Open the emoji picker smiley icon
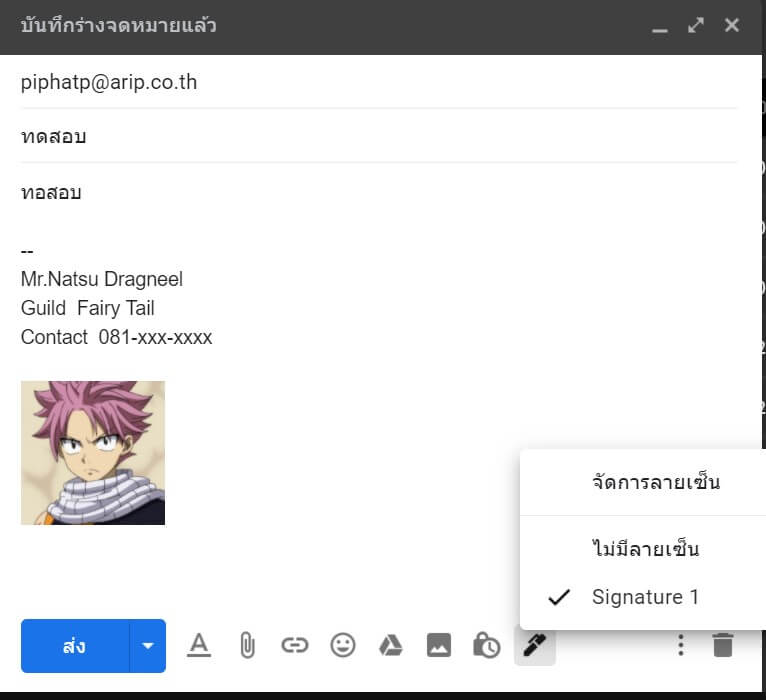 pos(342,646)
